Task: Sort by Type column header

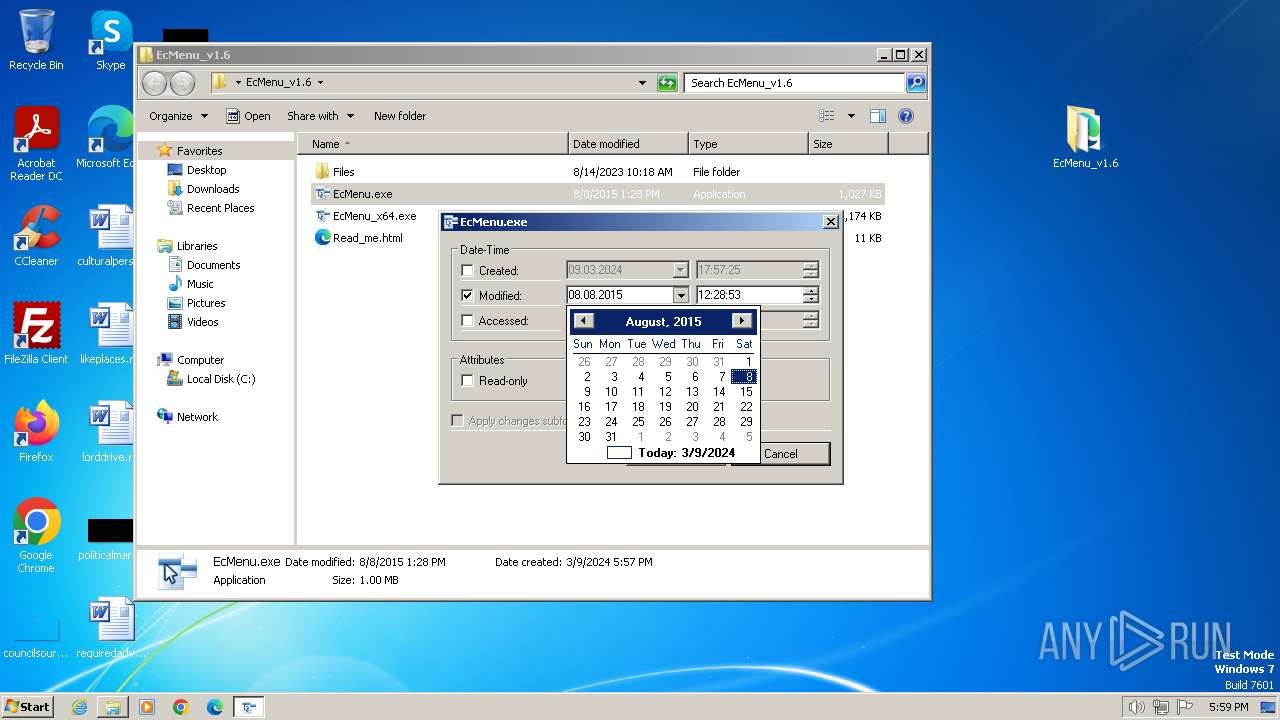Action: point(748,144)
